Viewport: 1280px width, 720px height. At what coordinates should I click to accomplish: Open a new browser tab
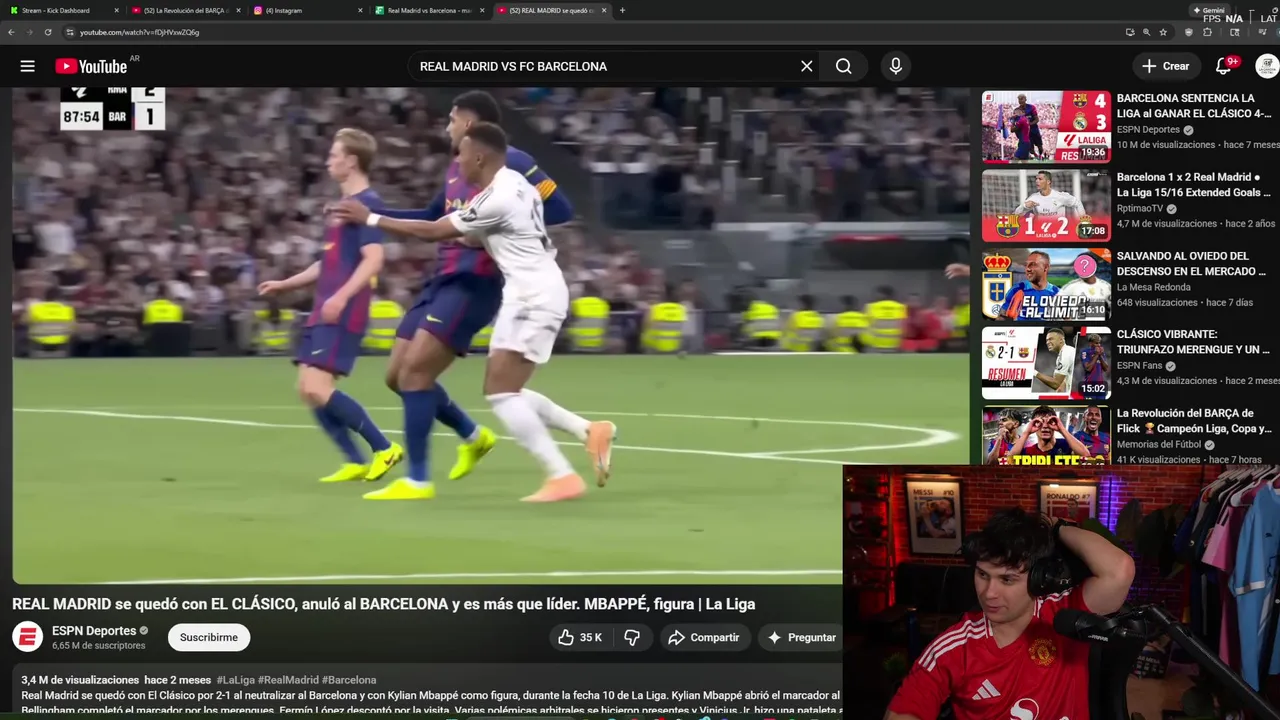point(622,10)
